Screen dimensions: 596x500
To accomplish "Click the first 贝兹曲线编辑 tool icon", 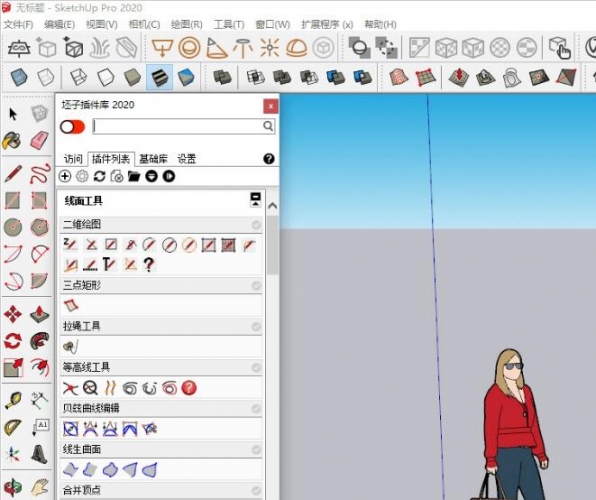I will pyautogui.click(x=71, y=429).
